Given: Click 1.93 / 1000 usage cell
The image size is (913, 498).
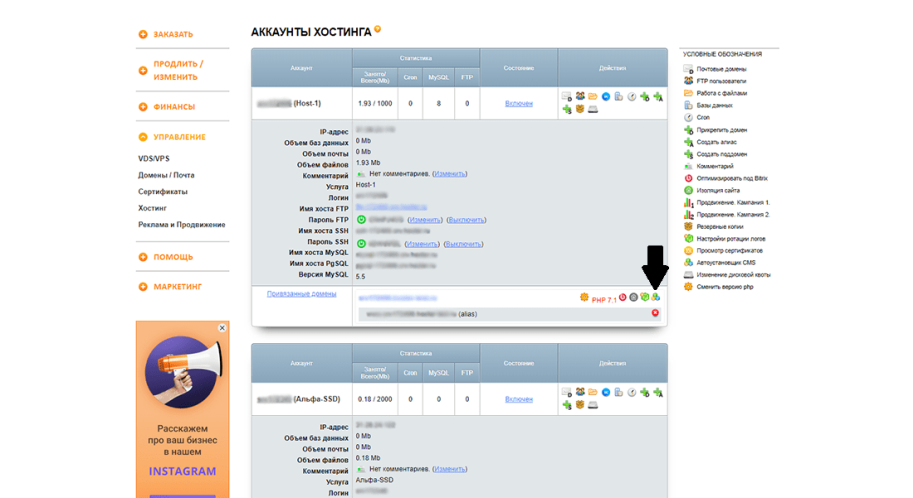Looking at the screenshot, I should pyautogui.click(x=375, y=104).
